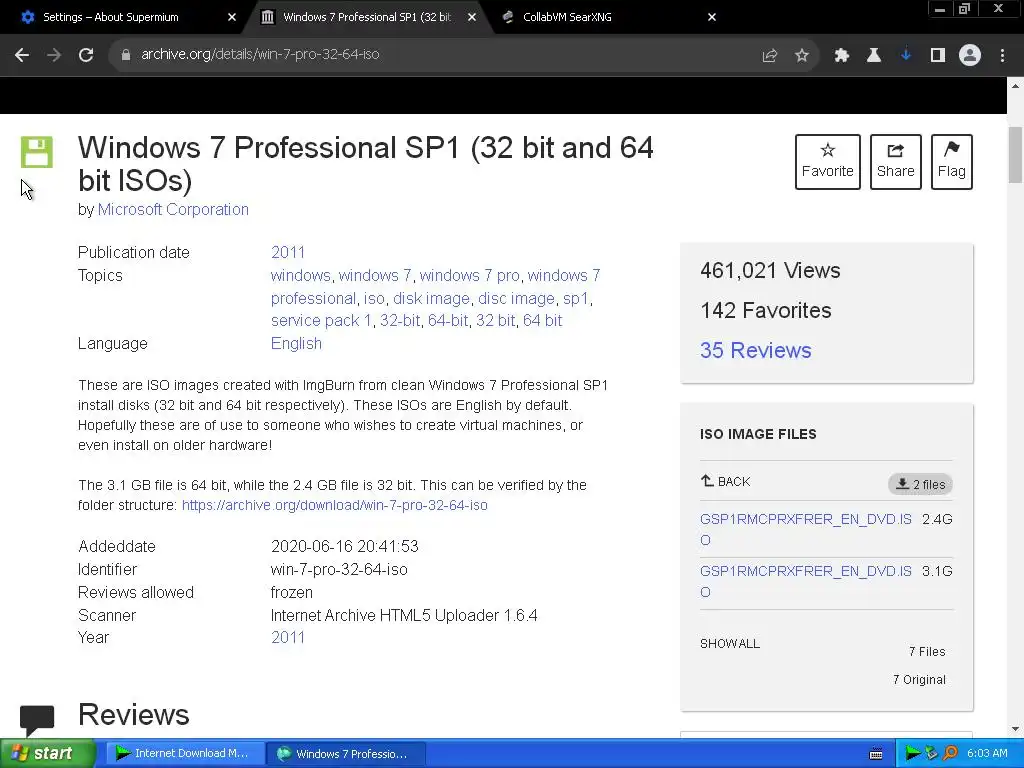Viewport: 1024px width, 768px height.
Task: Open the profile avatar menu
Action: pos(970,56)
